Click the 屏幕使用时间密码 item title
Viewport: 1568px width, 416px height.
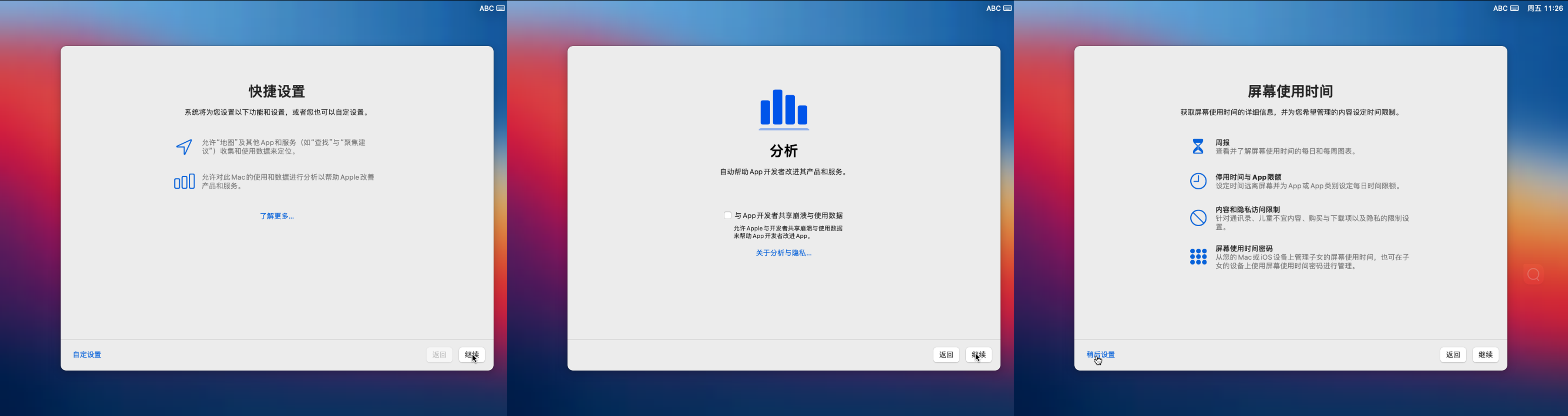1244,248
